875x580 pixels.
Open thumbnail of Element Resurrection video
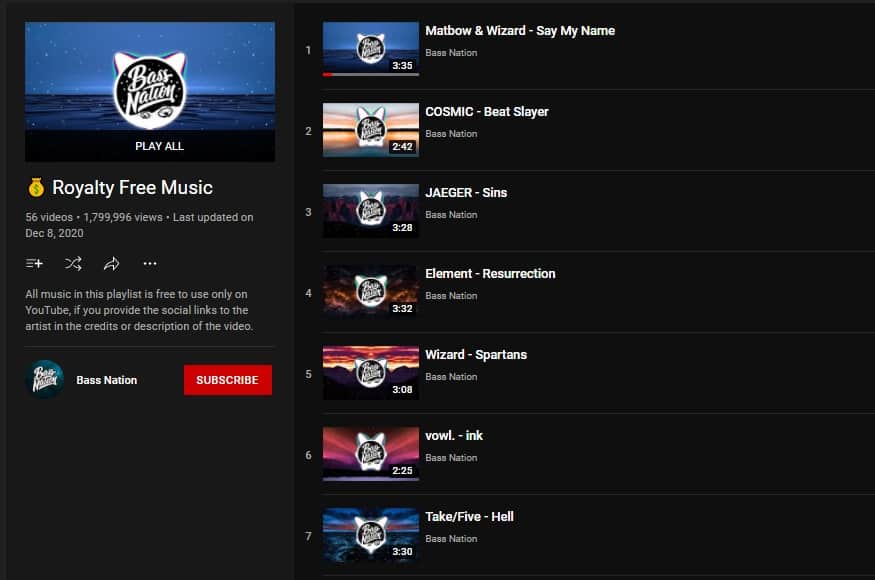click(371, 291)
